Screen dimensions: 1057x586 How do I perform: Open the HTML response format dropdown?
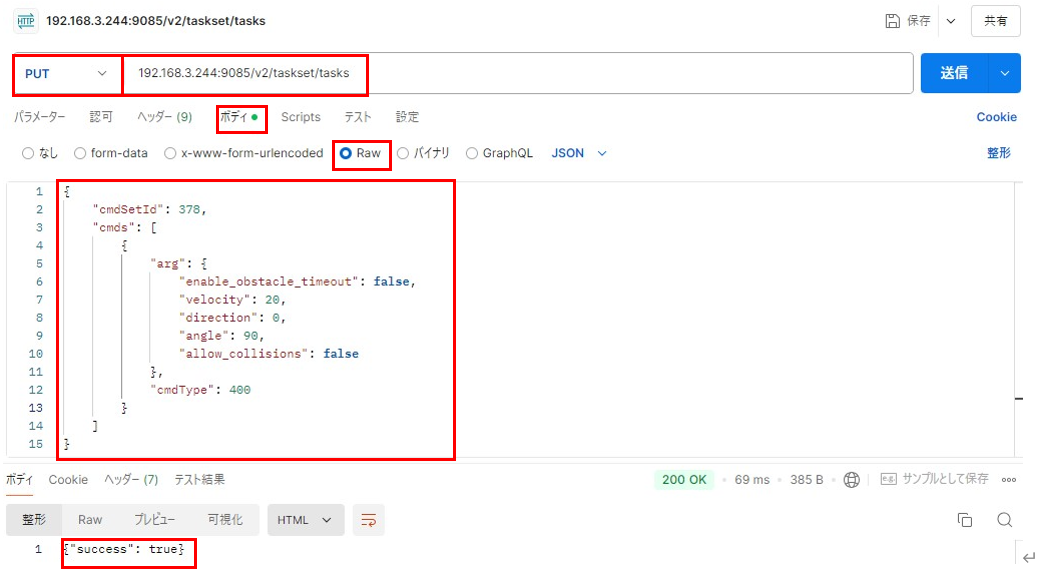click(306, 520)
